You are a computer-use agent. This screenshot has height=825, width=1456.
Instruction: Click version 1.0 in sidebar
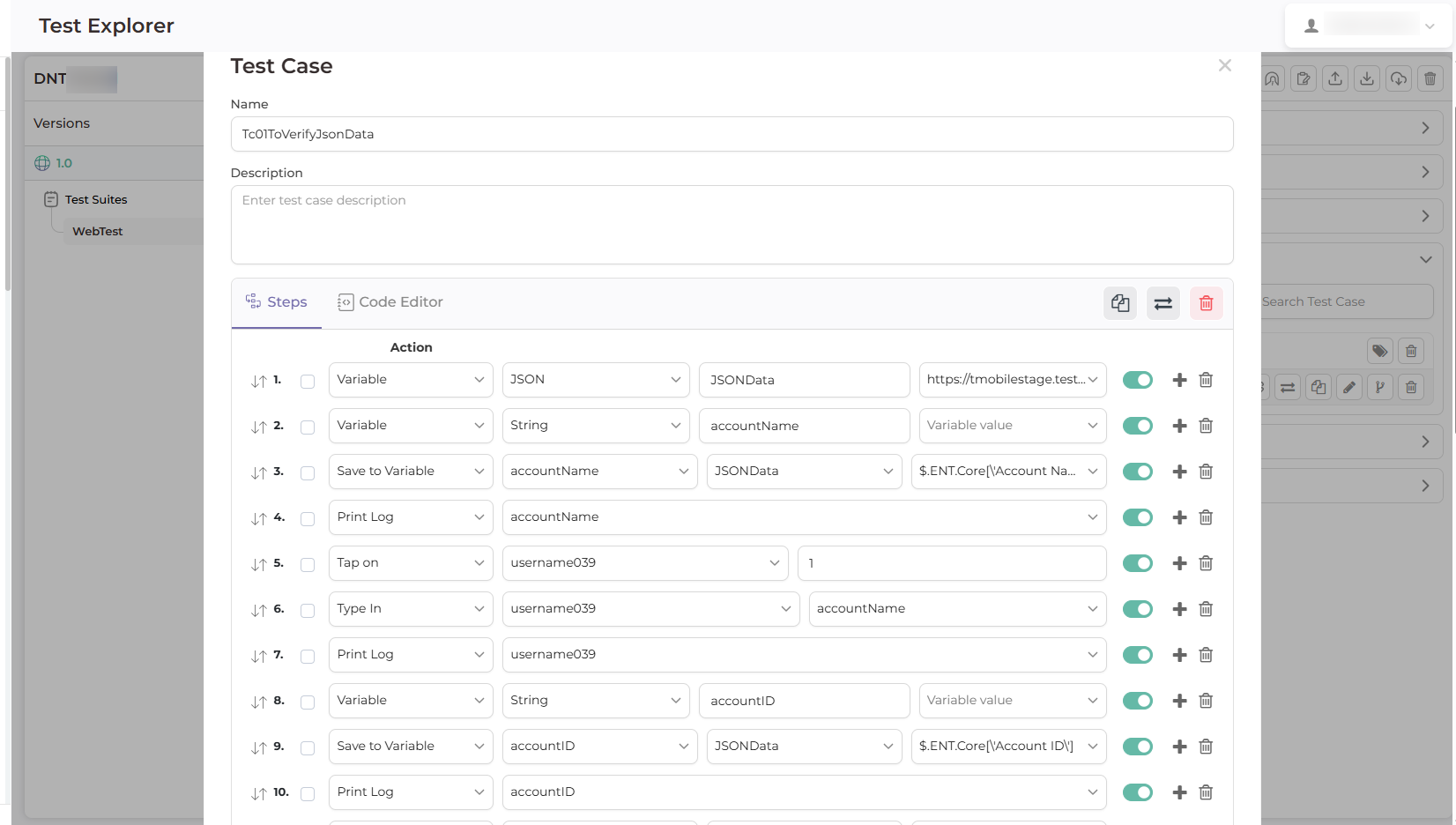click(x=63, y=163)
